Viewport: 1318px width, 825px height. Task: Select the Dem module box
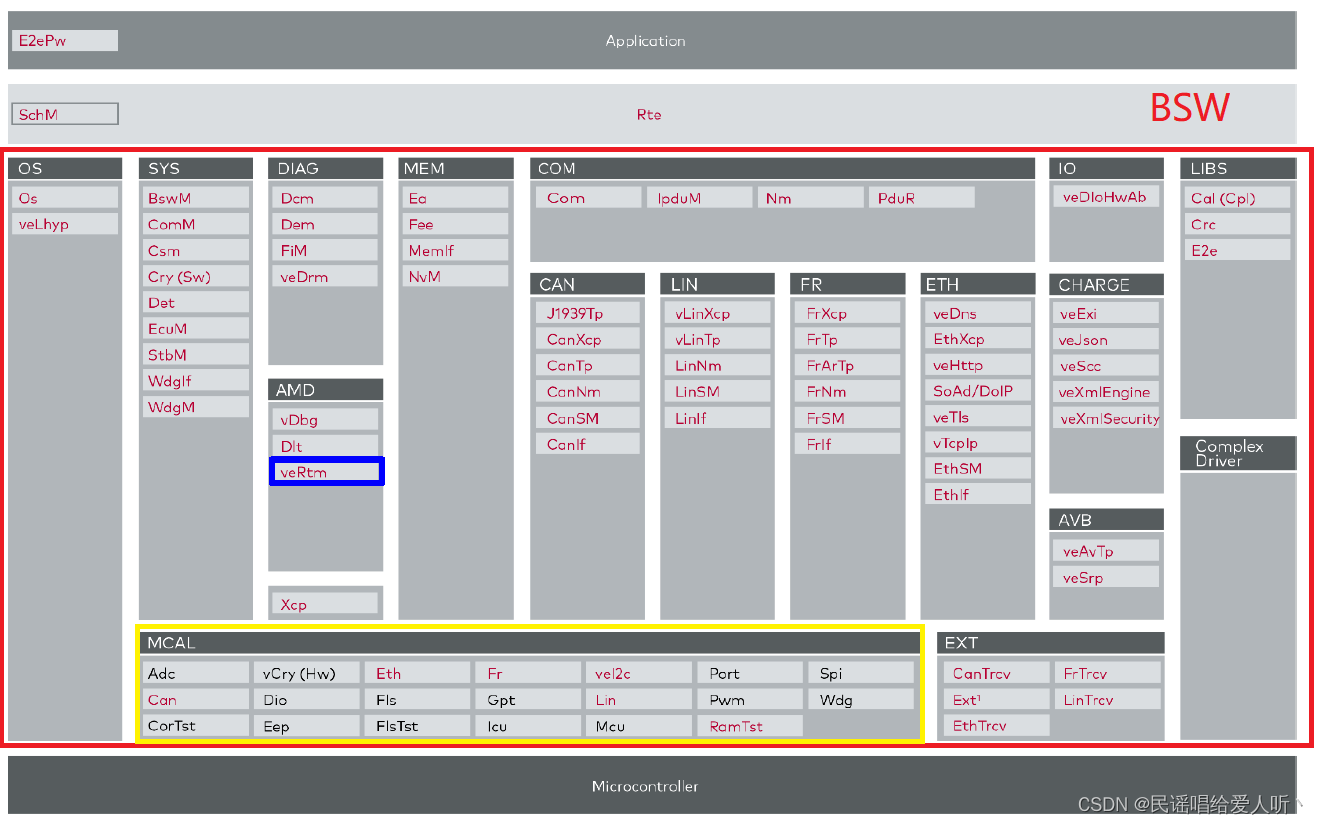326,224
